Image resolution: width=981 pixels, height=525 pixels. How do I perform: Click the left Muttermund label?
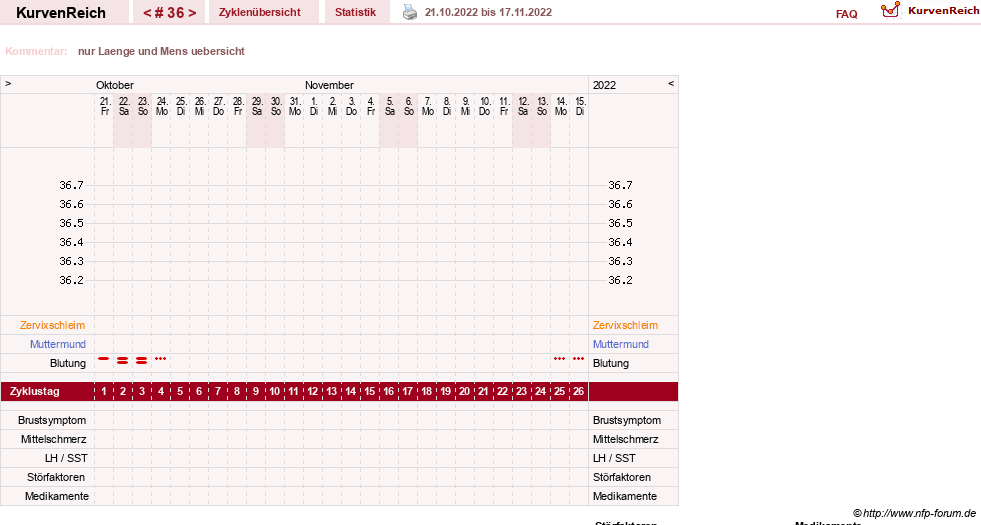(58, 344)
